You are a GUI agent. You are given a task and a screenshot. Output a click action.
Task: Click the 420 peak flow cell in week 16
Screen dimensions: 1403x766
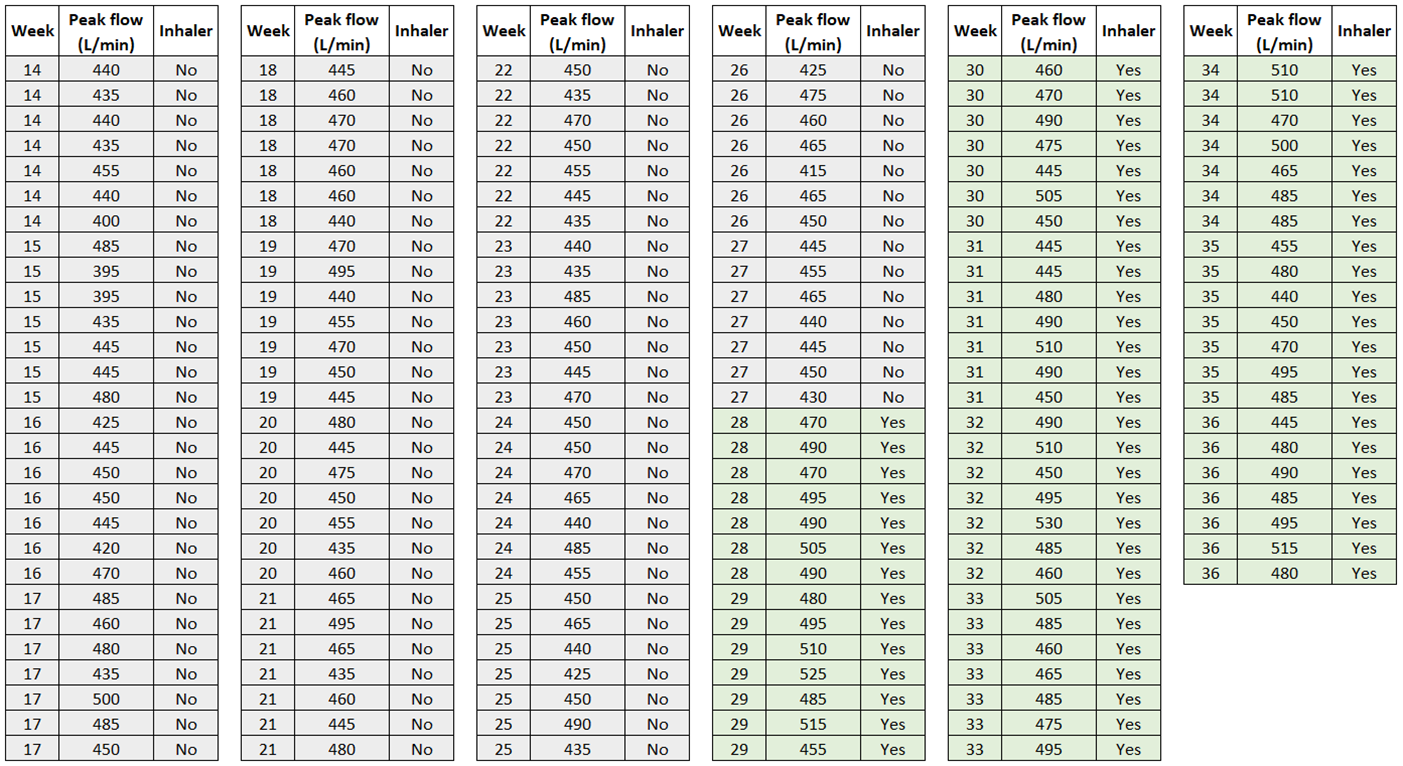pyautogui.click(x=105, y=548)
